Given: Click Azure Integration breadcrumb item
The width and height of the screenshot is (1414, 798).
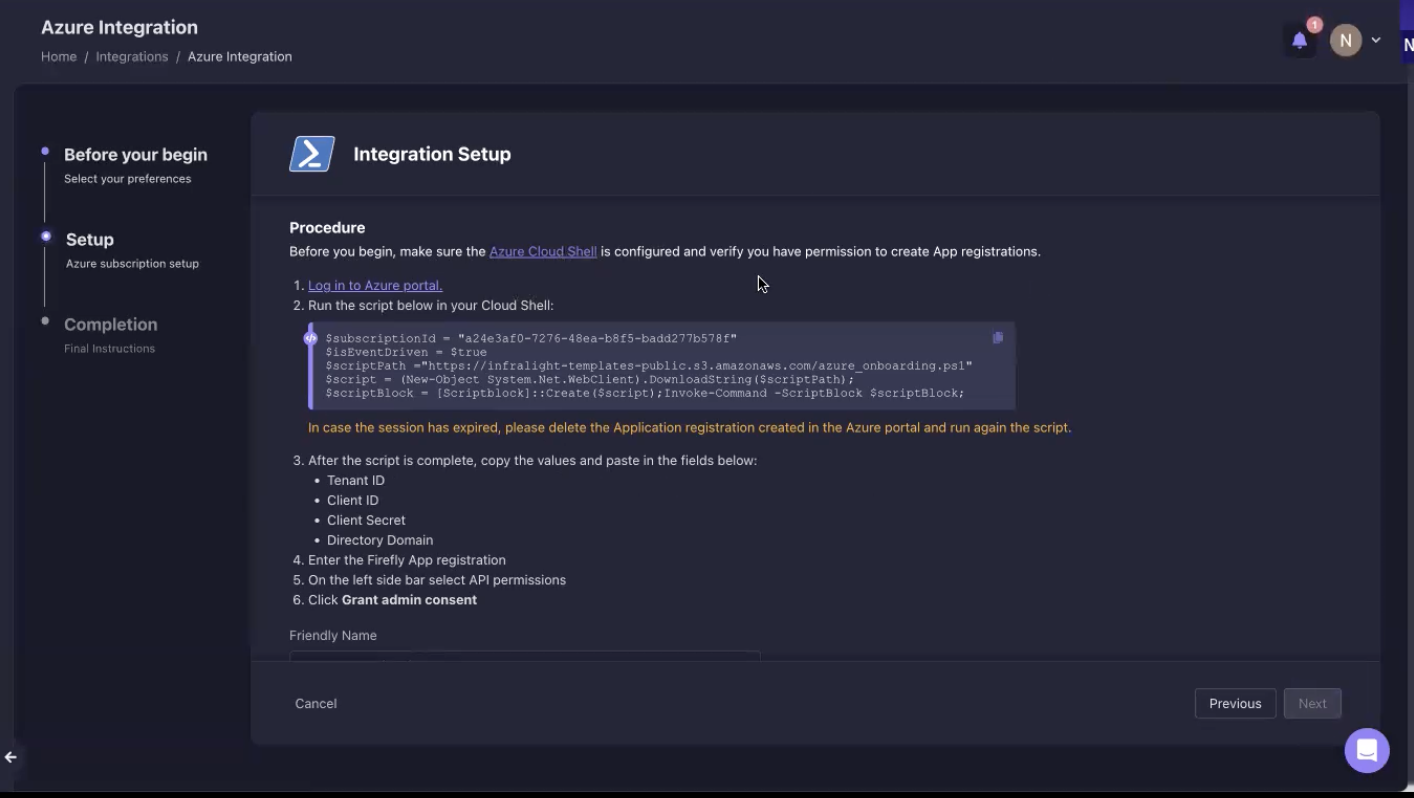Looking at the screenshot, I should coord(240,57).
